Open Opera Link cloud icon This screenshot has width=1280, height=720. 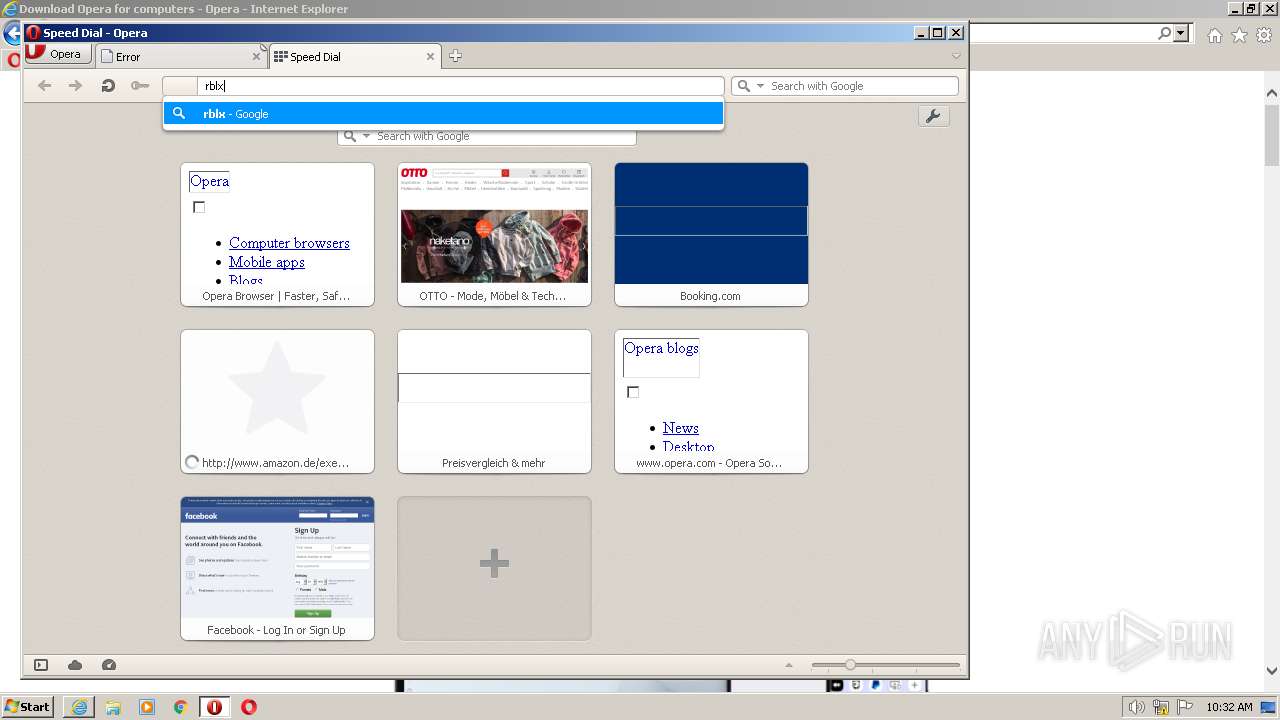75,665
